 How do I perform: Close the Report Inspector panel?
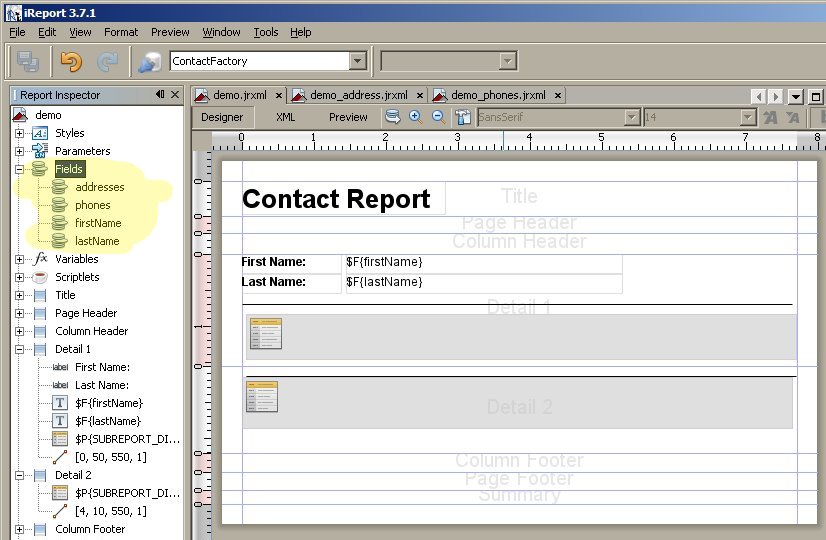(175, 94)
